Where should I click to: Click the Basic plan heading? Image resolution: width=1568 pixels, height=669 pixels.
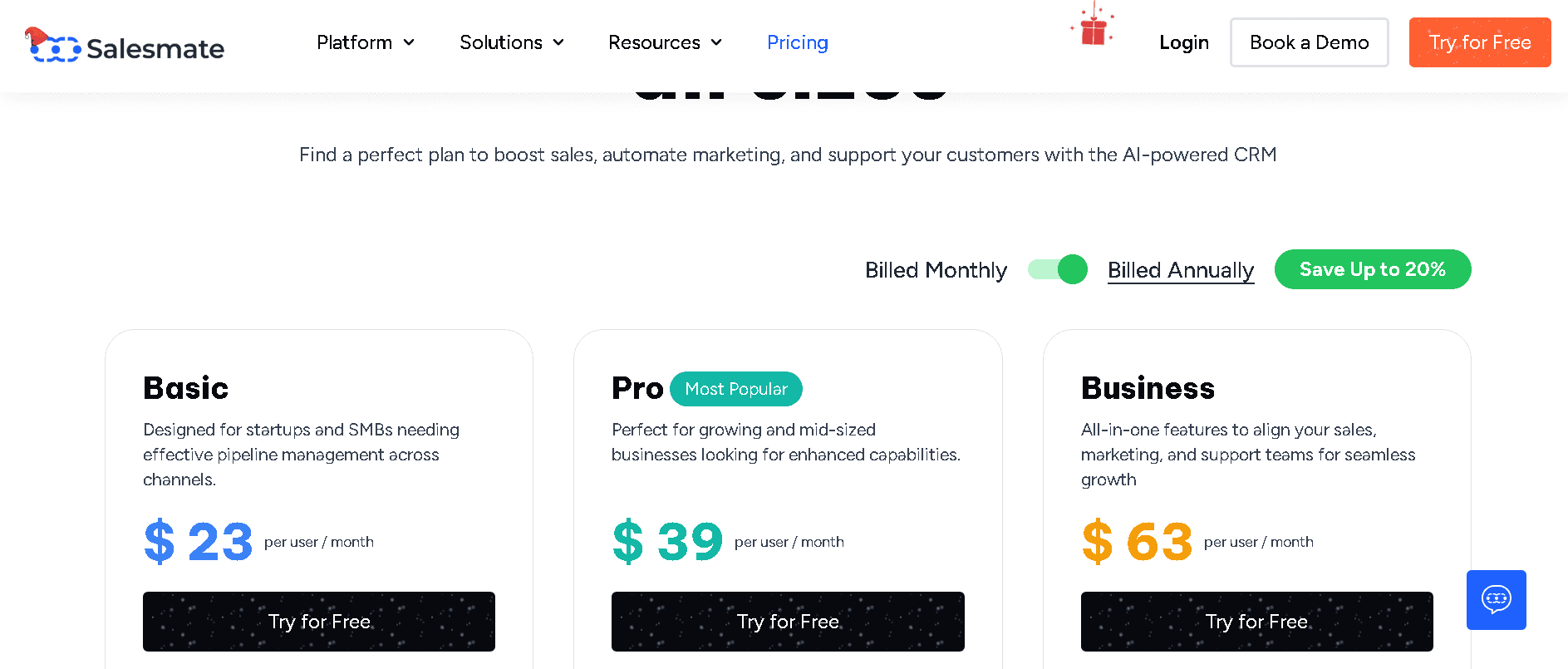[185, 387]
